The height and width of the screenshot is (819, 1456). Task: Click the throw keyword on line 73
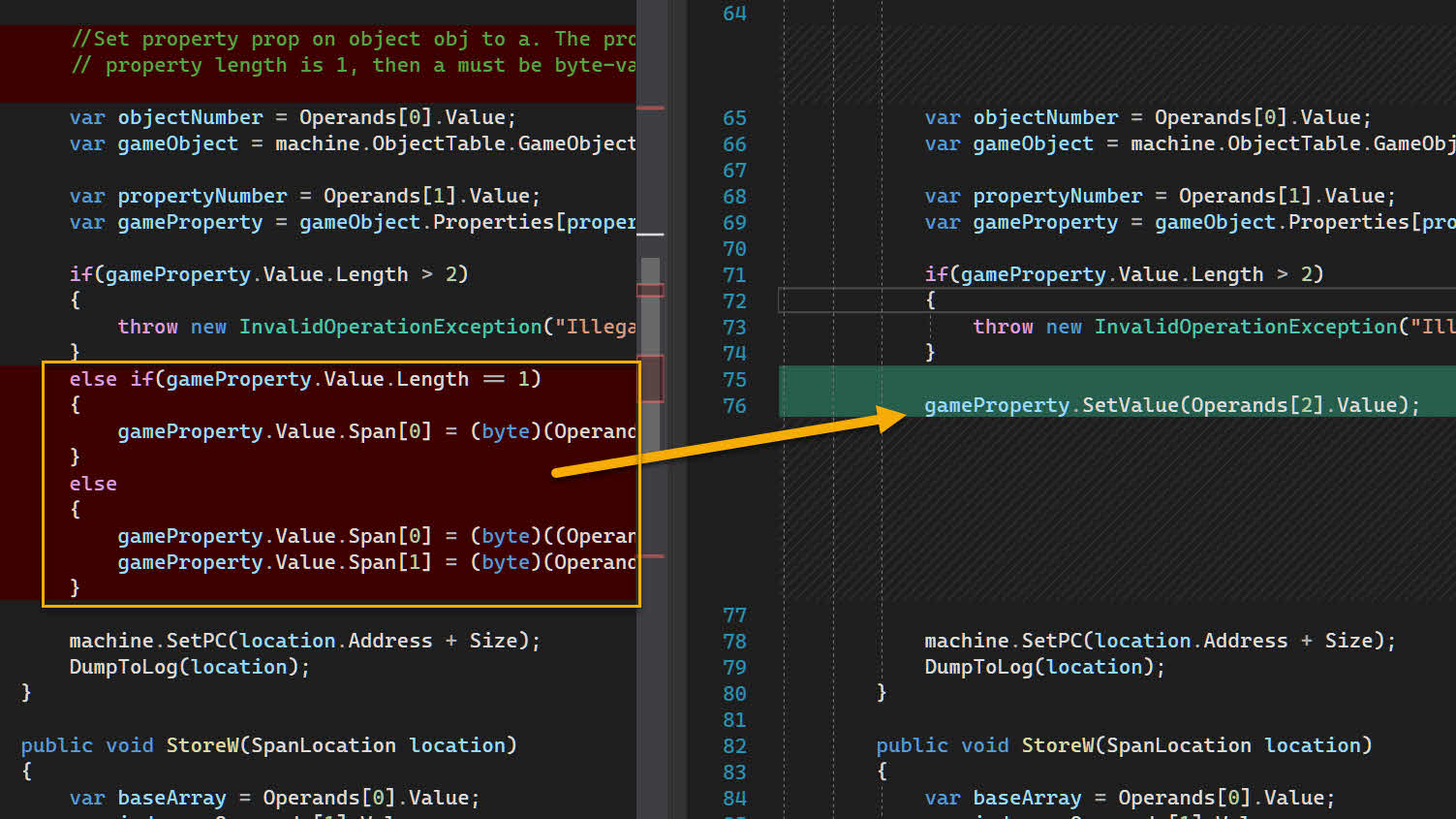[1003, 327]
